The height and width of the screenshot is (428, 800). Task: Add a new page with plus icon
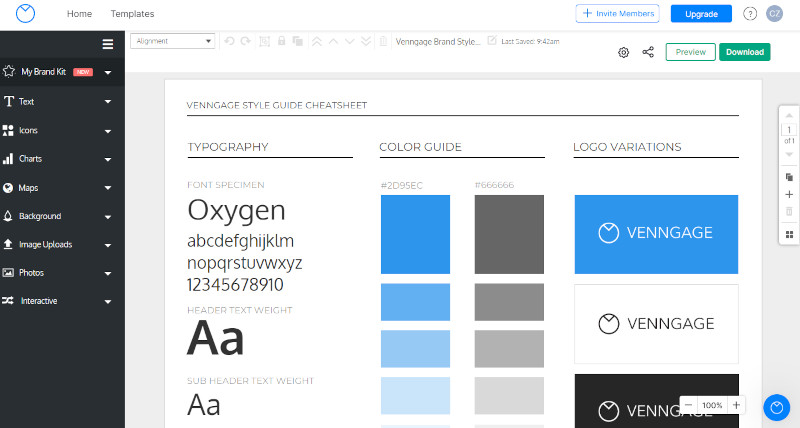click(x=789, y=194)
